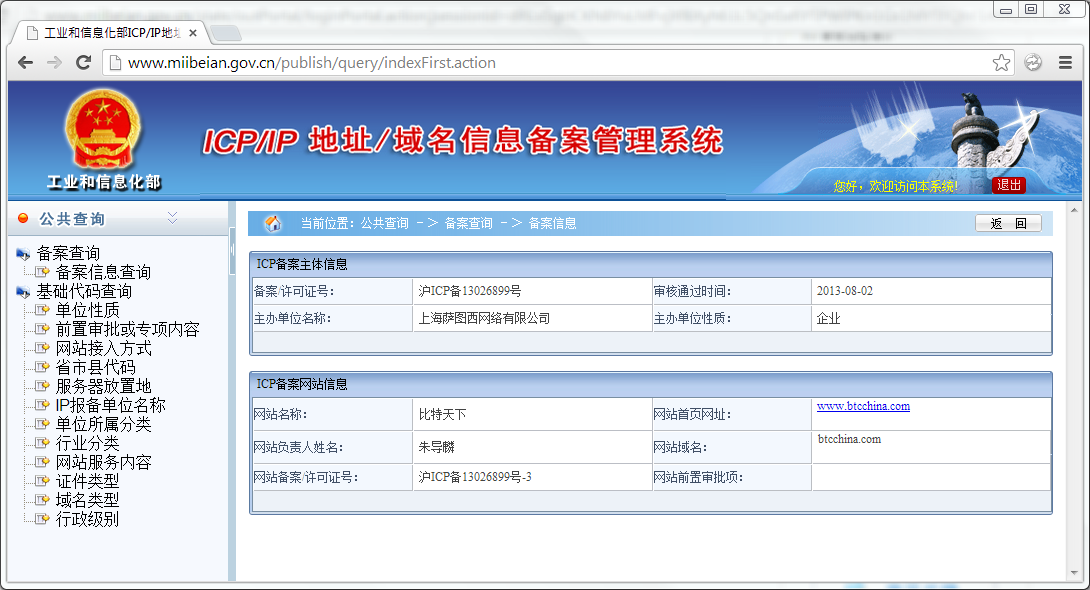This screenshot has height=590, width=1090.
Task: Click the 上海萨图西网络有限公司 company name
Action: 484,318
